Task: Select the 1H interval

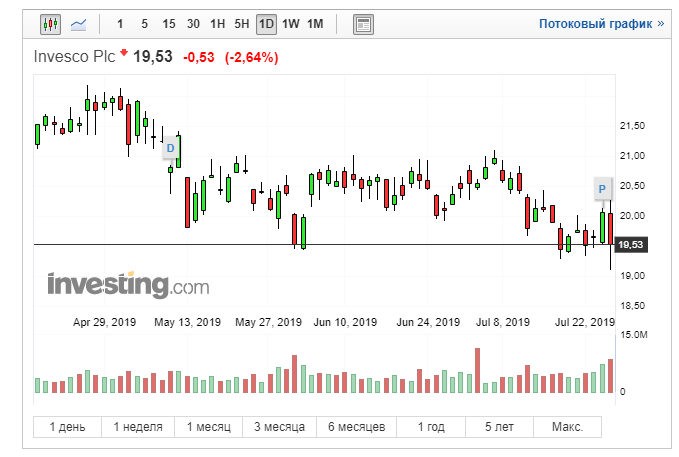Action: pos(217,24)
